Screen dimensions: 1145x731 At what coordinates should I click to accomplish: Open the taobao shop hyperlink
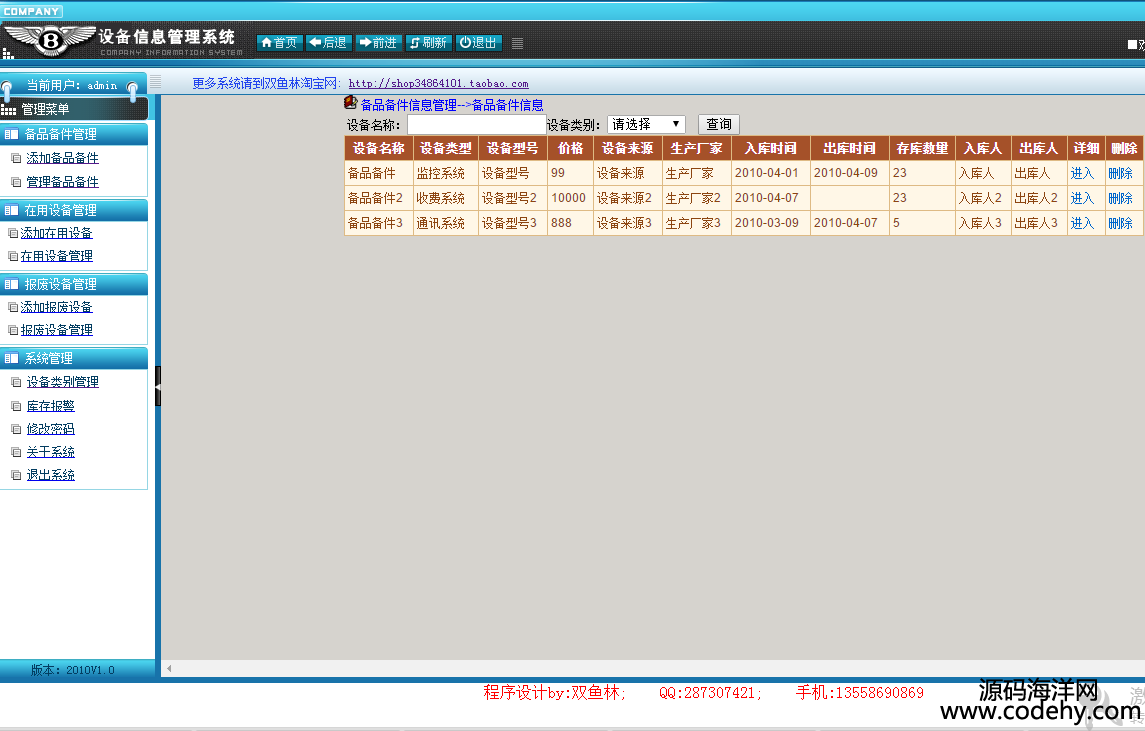click(438, 84)
